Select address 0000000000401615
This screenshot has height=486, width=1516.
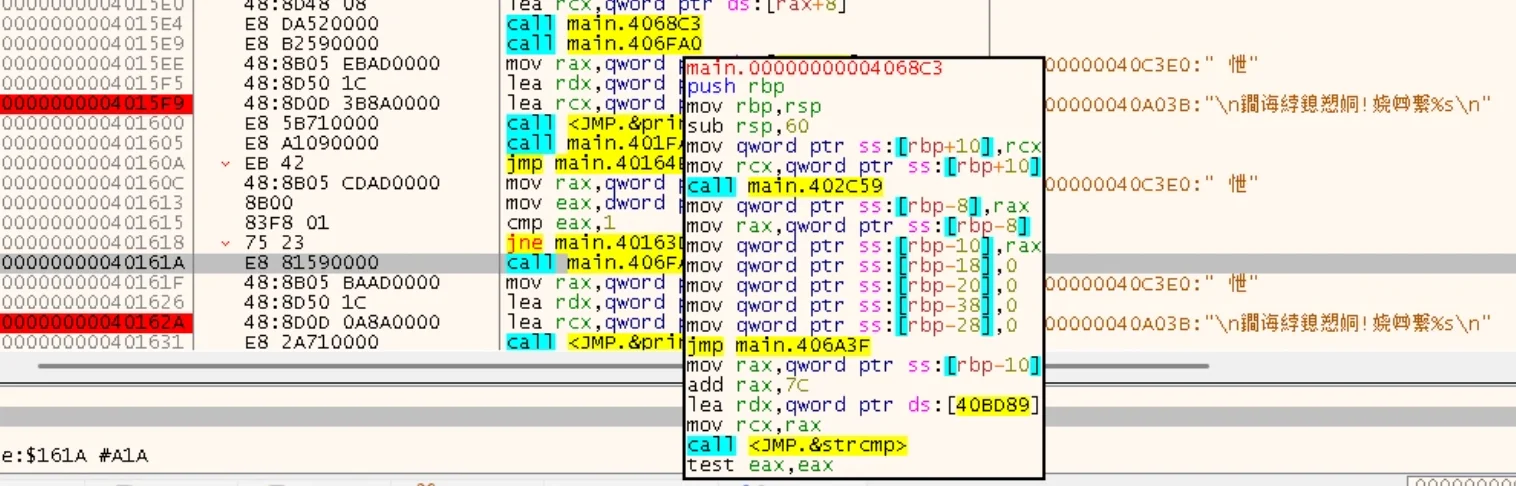click(92, 223)
